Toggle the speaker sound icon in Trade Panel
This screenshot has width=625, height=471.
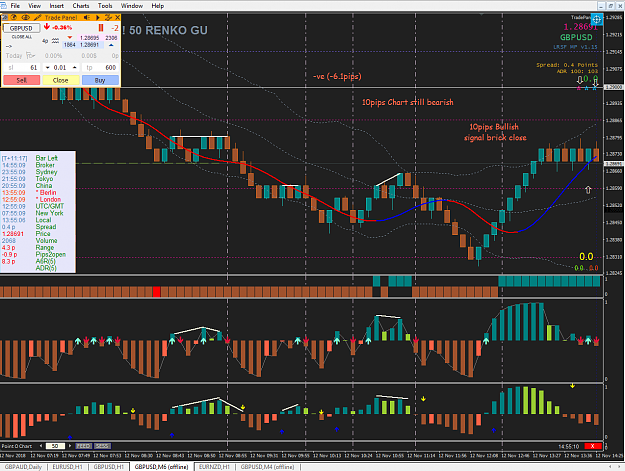click(86, 18)
